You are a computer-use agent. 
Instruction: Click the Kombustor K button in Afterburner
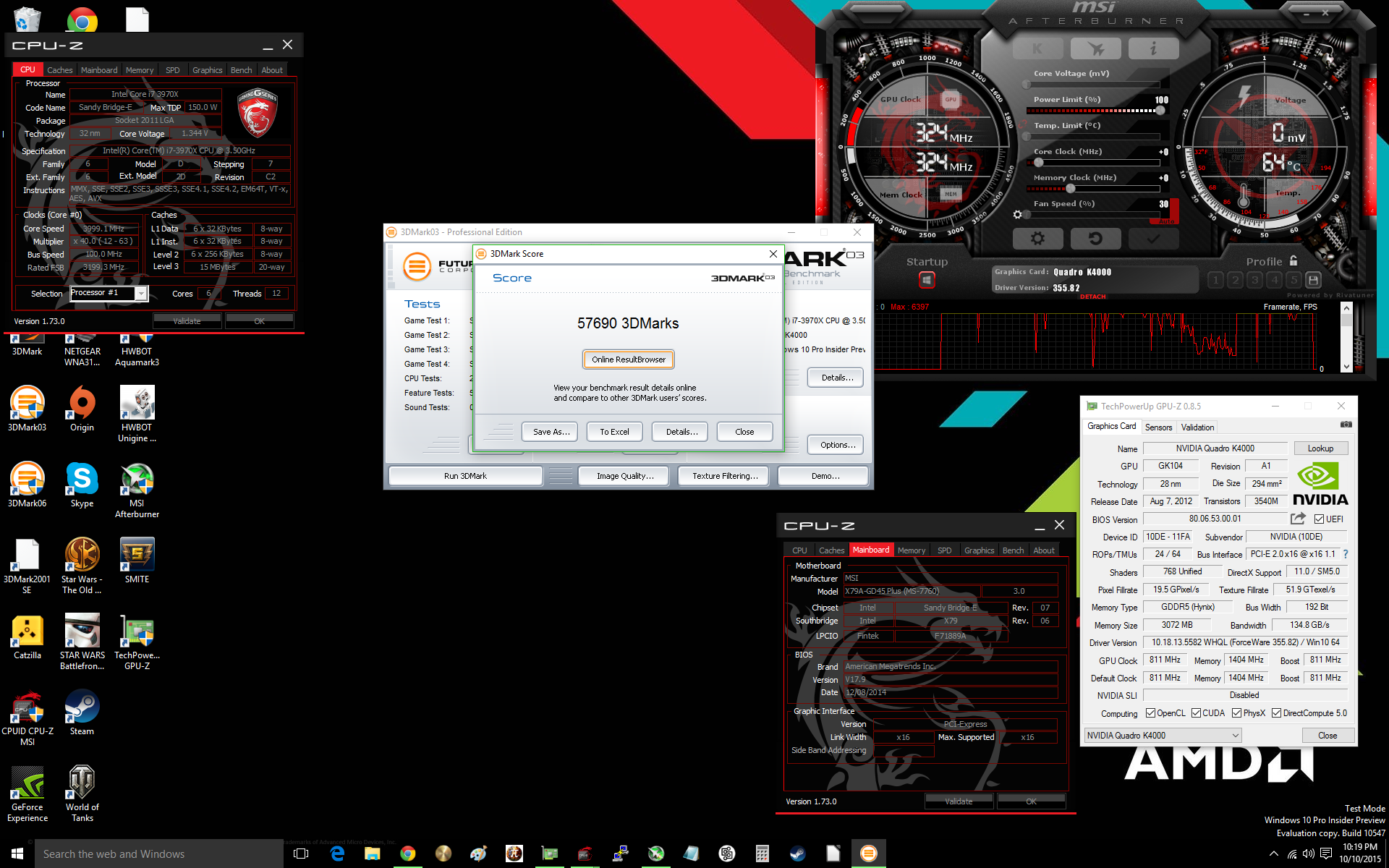click(x=1037, y=48)
